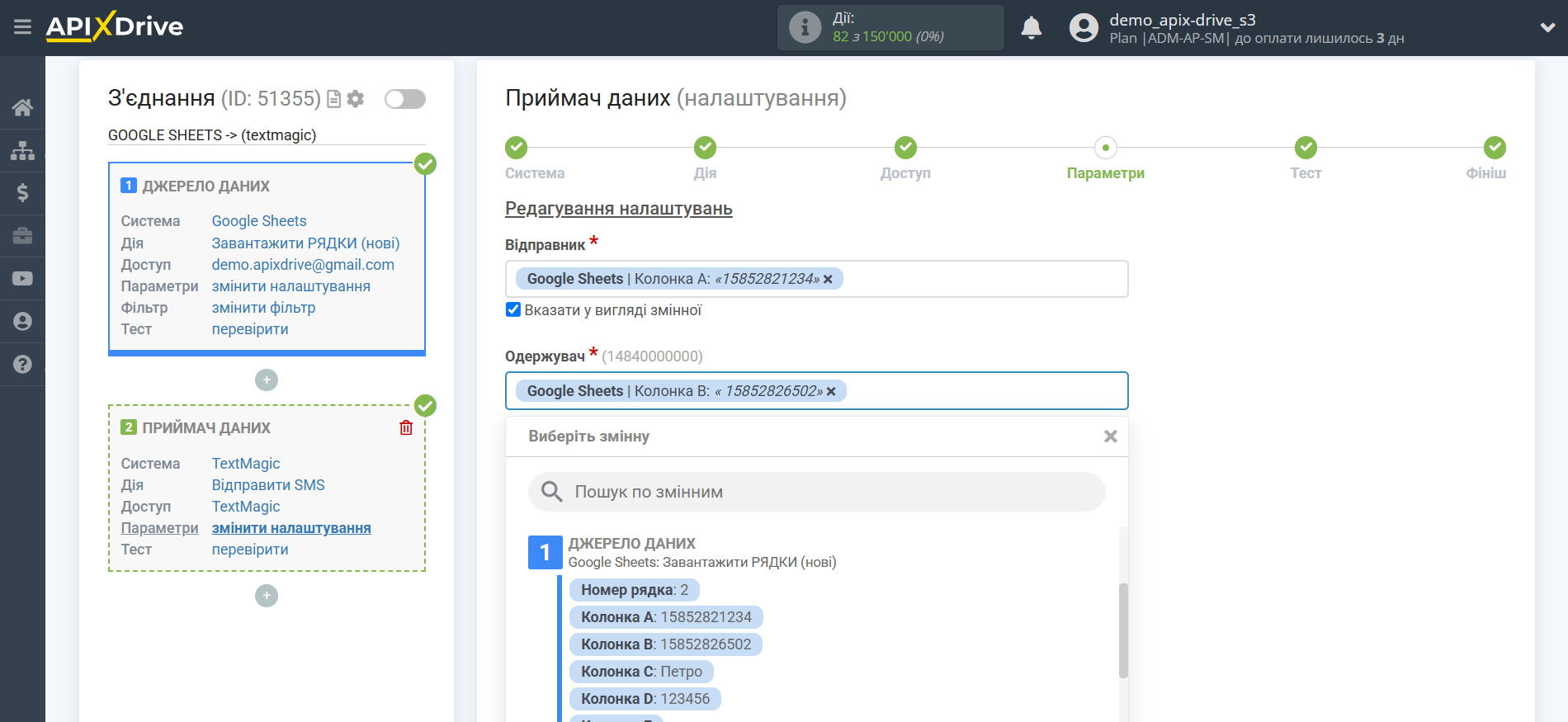Click the connection notes document icon
Screen dimensions: 1568x722
pyautogui.click(x=334, y=99)
